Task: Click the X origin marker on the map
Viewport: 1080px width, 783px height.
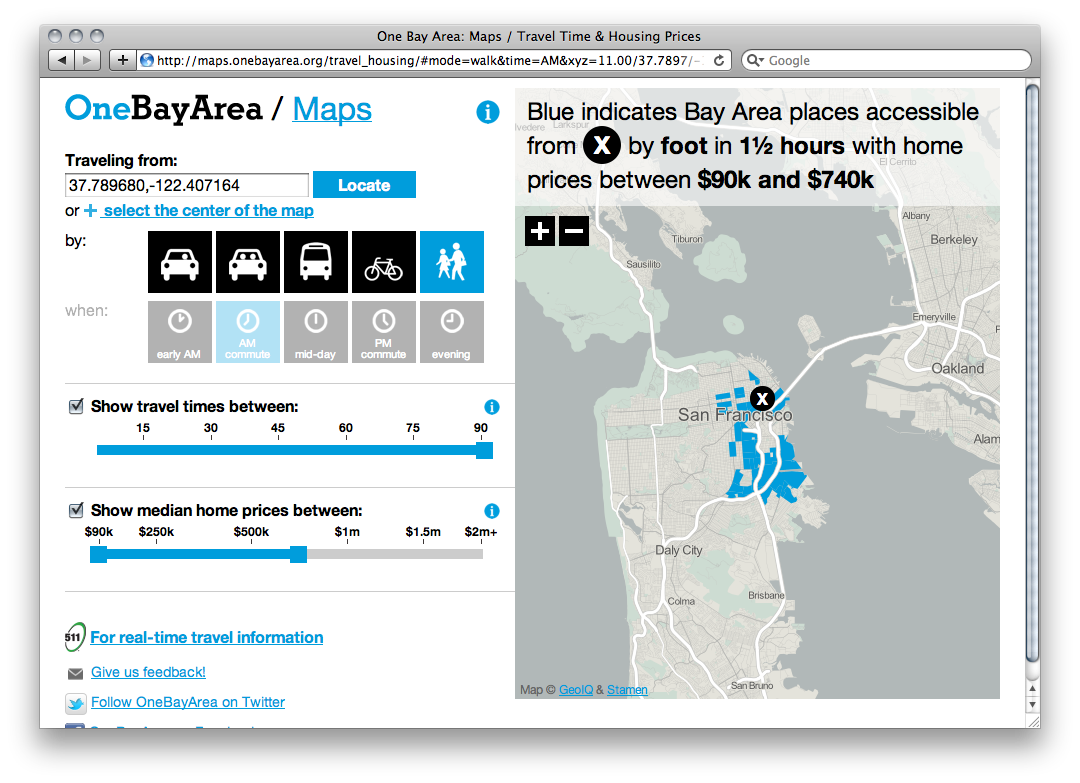Action: (763, 398)
